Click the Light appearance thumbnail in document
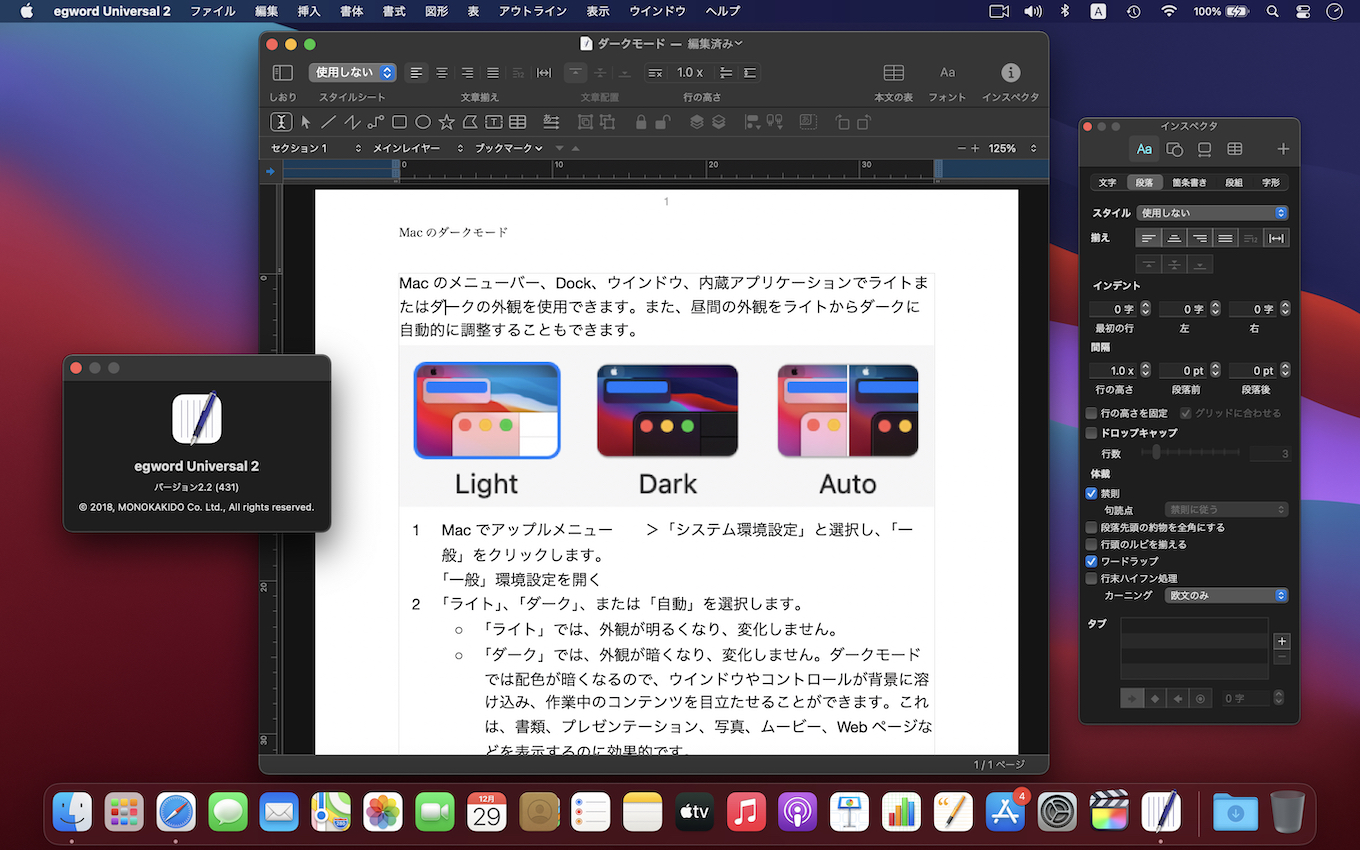Image resolution: width=1360 pixels, height=850 pixels. coord(487,410)
